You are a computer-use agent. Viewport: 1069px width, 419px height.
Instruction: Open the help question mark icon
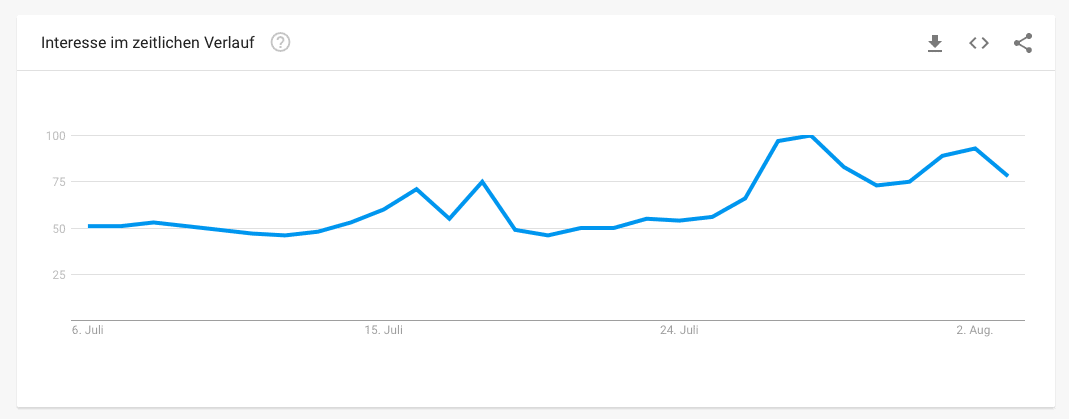click(280, 43)
